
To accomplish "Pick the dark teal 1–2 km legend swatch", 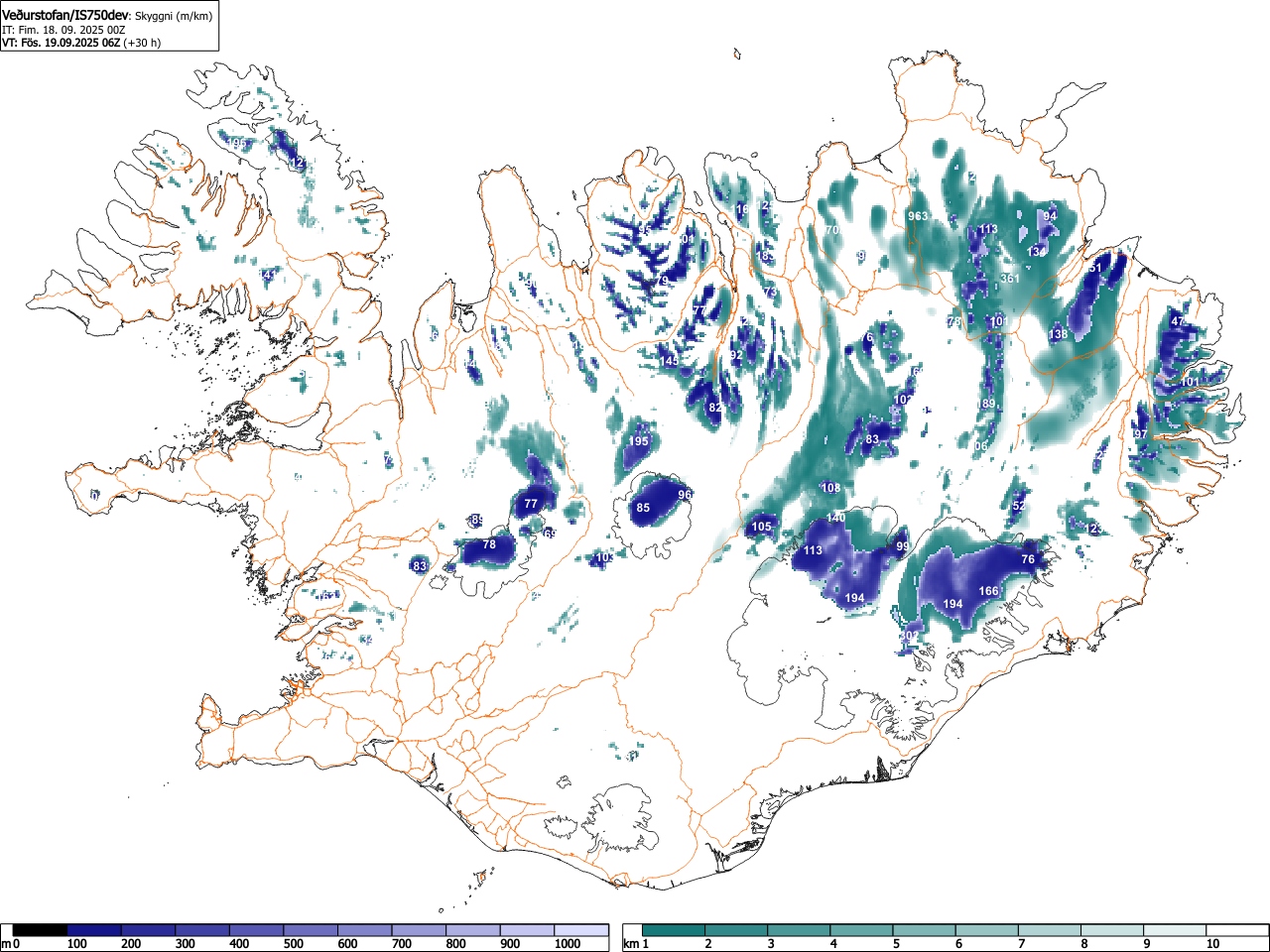I will point(675,930).
